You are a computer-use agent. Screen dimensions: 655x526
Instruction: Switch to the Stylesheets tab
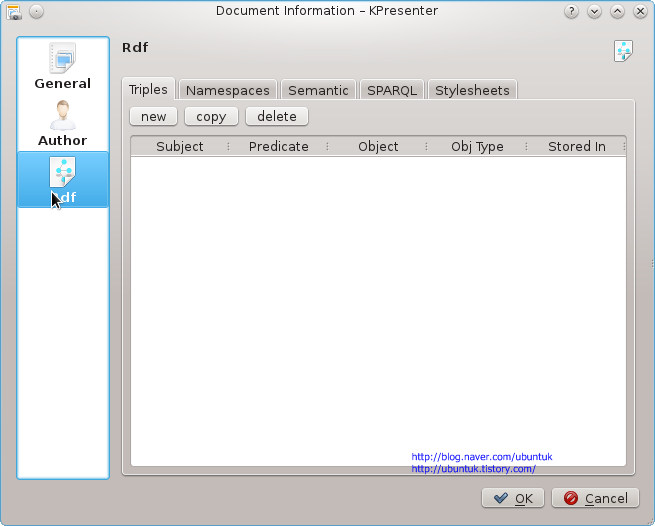coord(472,90)
